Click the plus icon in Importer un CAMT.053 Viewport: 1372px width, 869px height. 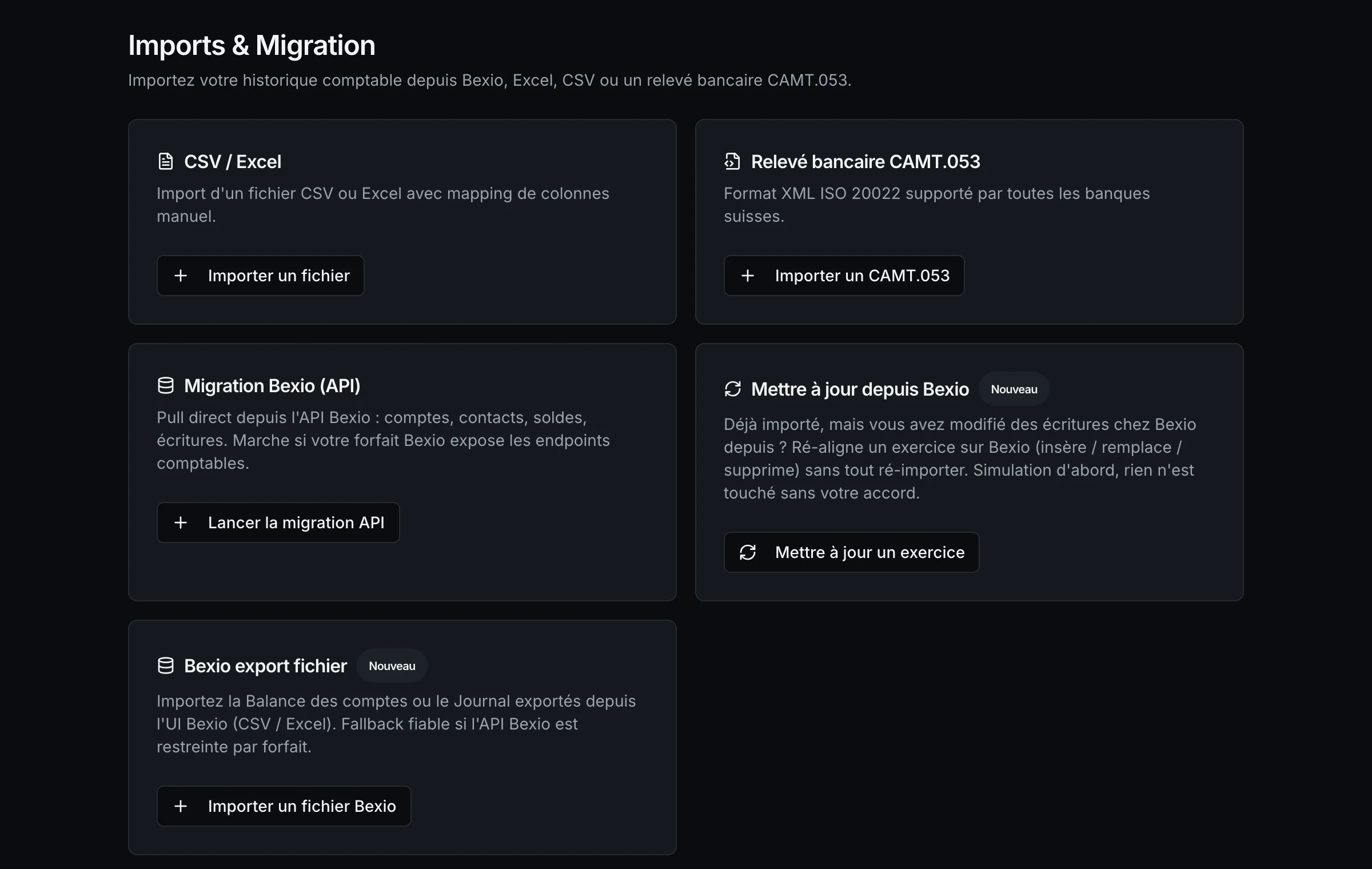pos(748,276)
